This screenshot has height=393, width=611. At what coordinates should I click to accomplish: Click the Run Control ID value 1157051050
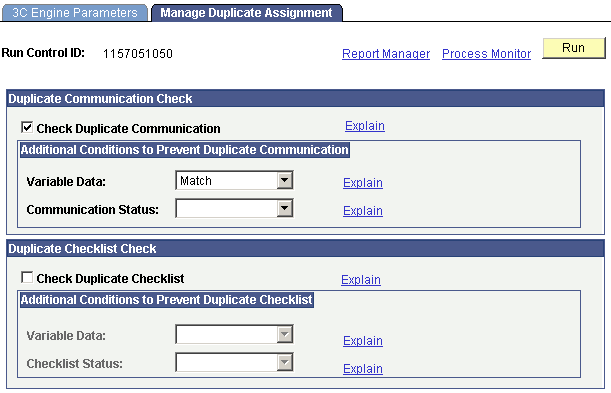click(138, 53)
